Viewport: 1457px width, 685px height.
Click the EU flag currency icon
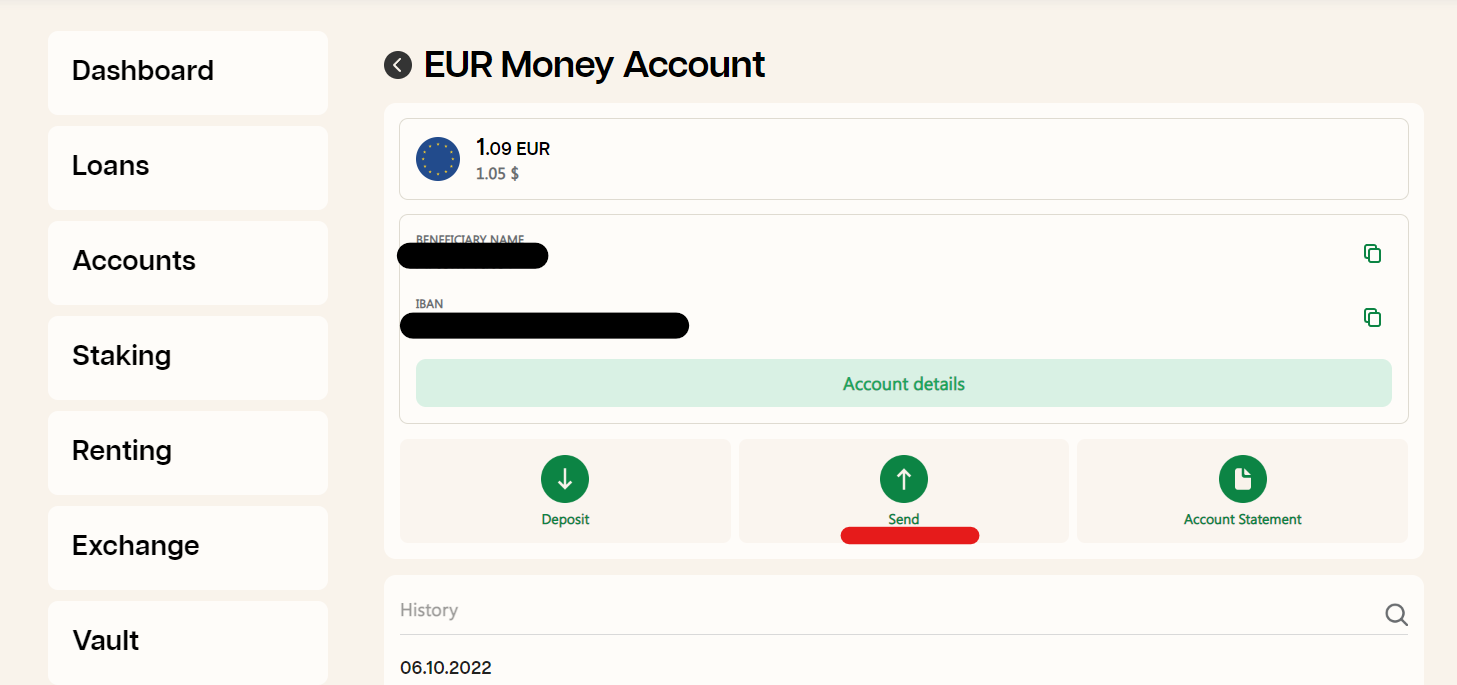pyautogui.click(x=438, y=159)
